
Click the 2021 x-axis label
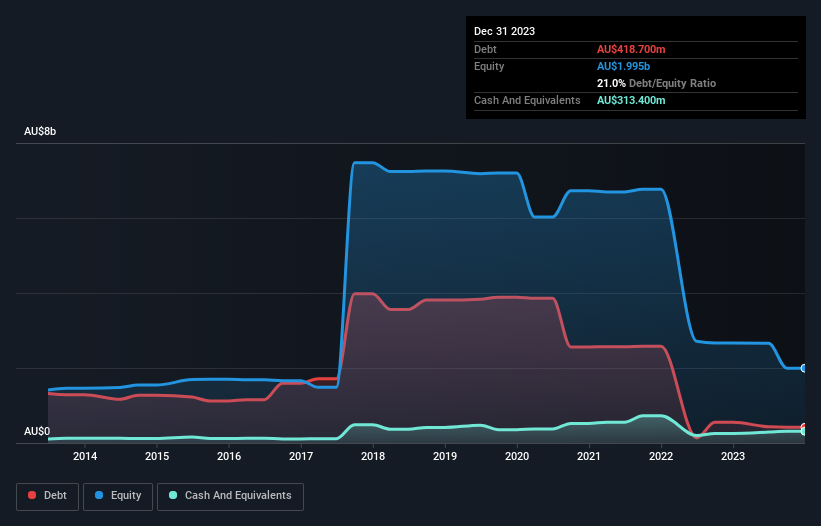(589, 456)
